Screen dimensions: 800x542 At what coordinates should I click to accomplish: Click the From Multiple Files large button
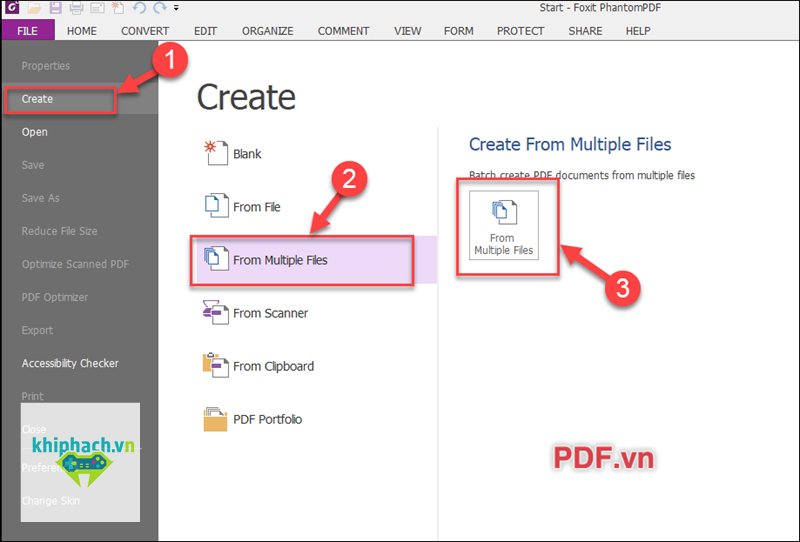point(504,225)
